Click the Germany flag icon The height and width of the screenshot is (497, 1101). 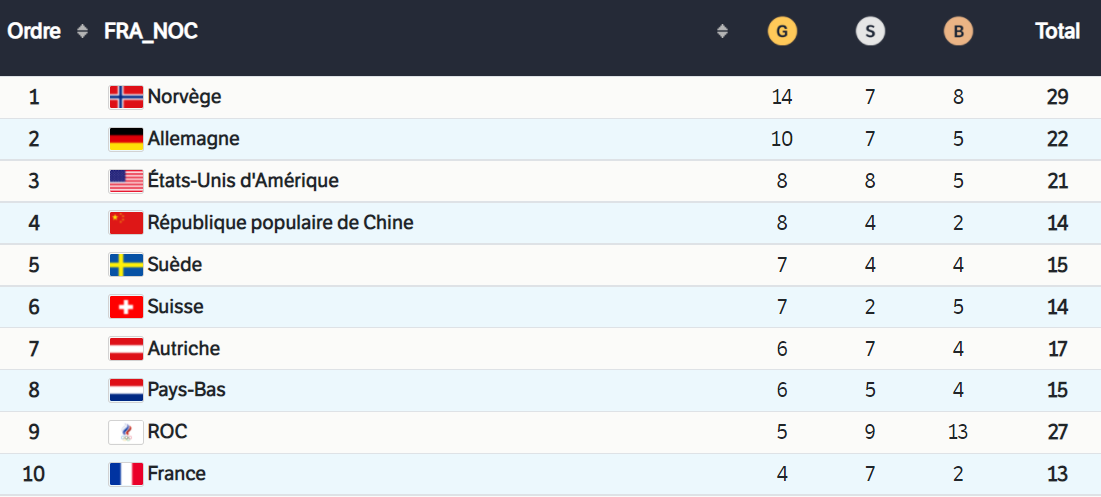coord(126,139)
